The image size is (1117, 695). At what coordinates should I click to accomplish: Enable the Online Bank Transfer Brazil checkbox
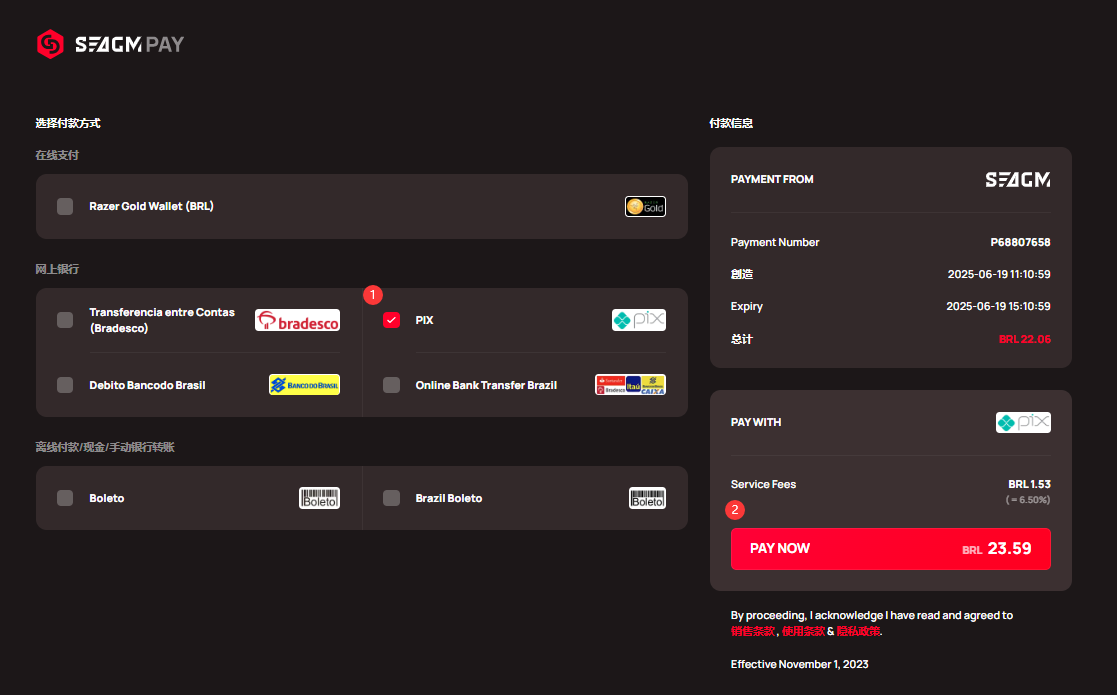(x=391, y=385)
